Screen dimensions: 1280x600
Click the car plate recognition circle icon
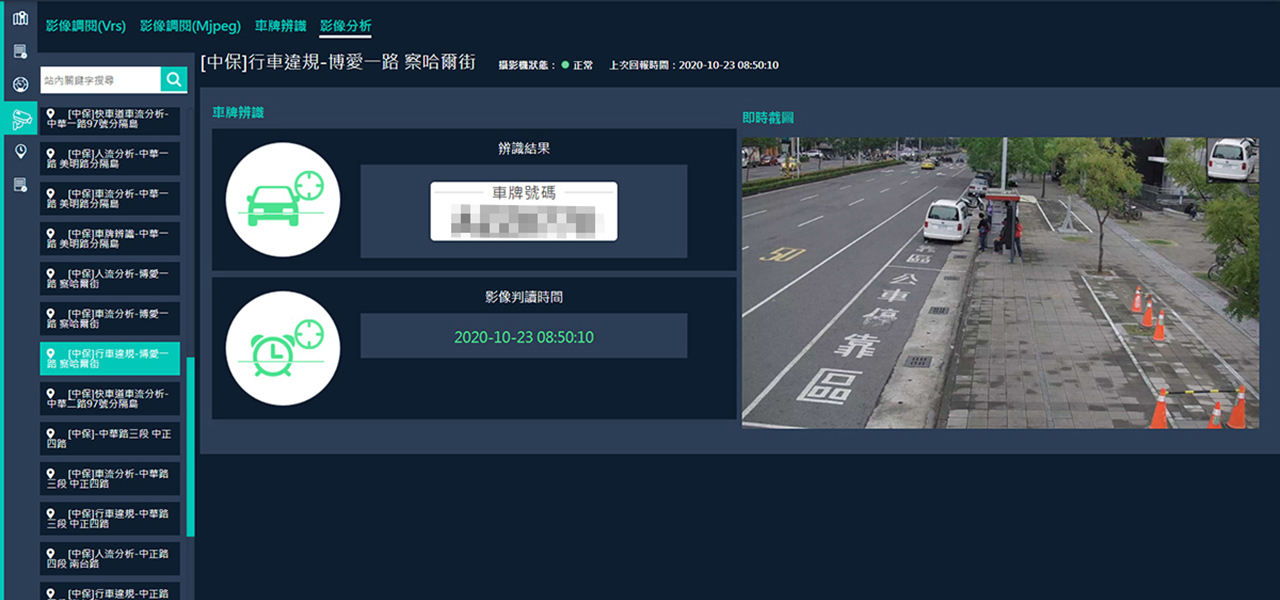point(283,199)
